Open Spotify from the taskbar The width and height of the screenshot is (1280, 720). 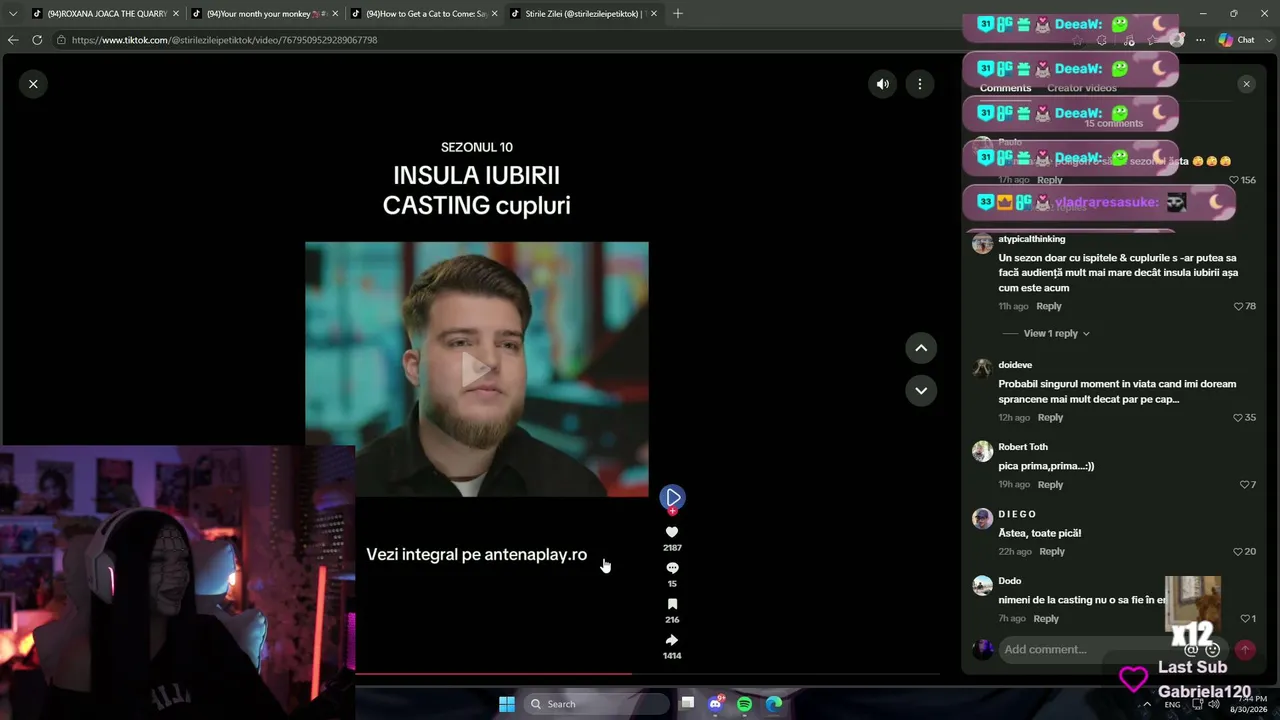tap(745, 704)
